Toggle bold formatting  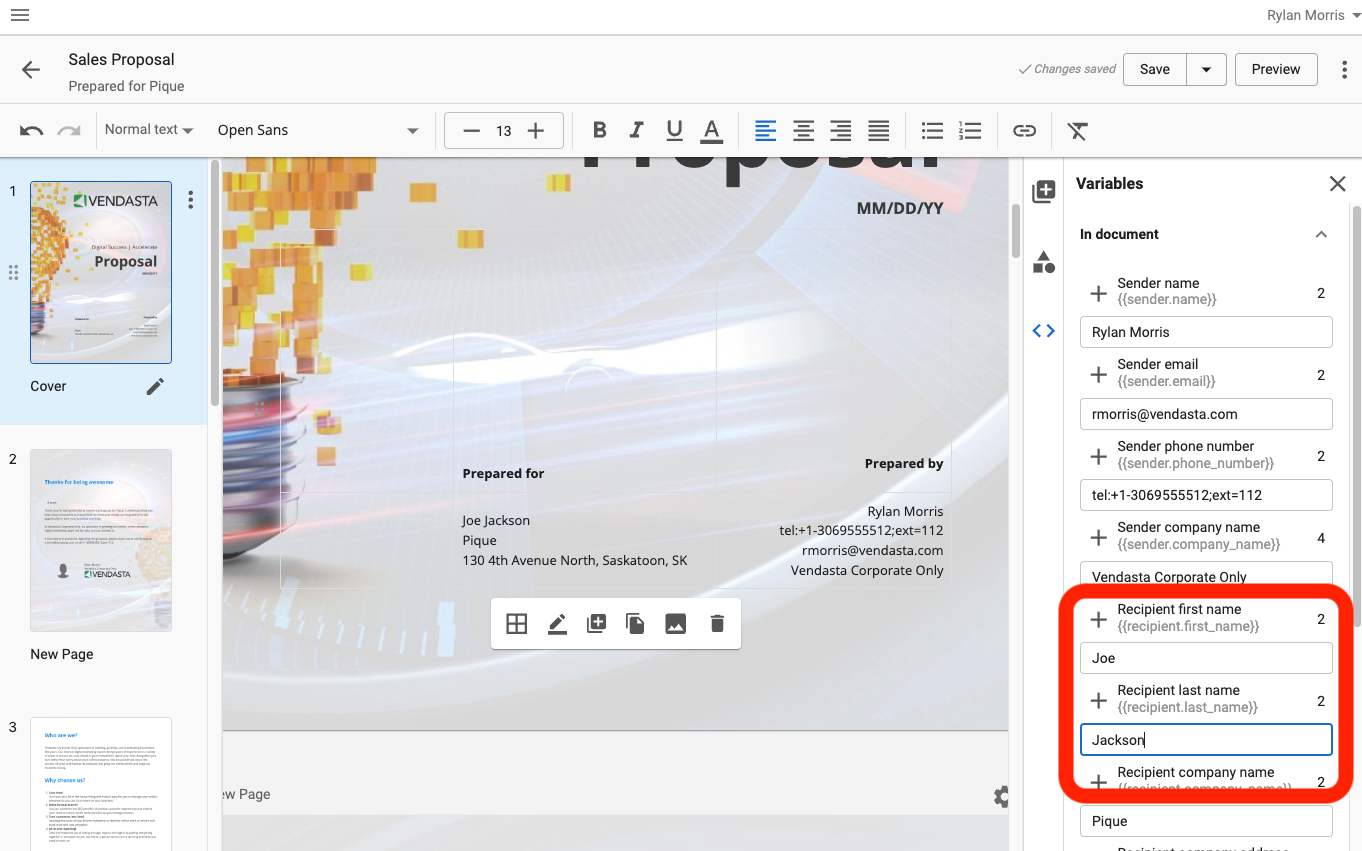[x=600, y=130]
